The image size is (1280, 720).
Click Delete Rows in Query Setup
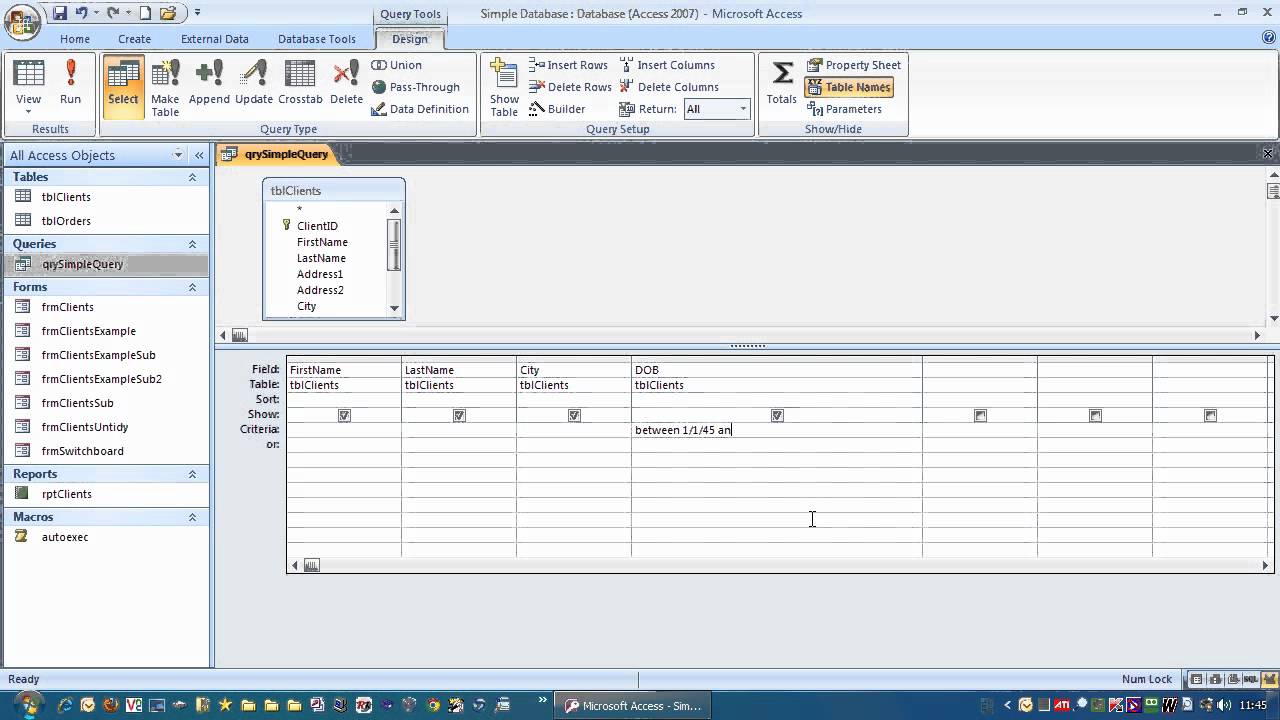point(570,87)
